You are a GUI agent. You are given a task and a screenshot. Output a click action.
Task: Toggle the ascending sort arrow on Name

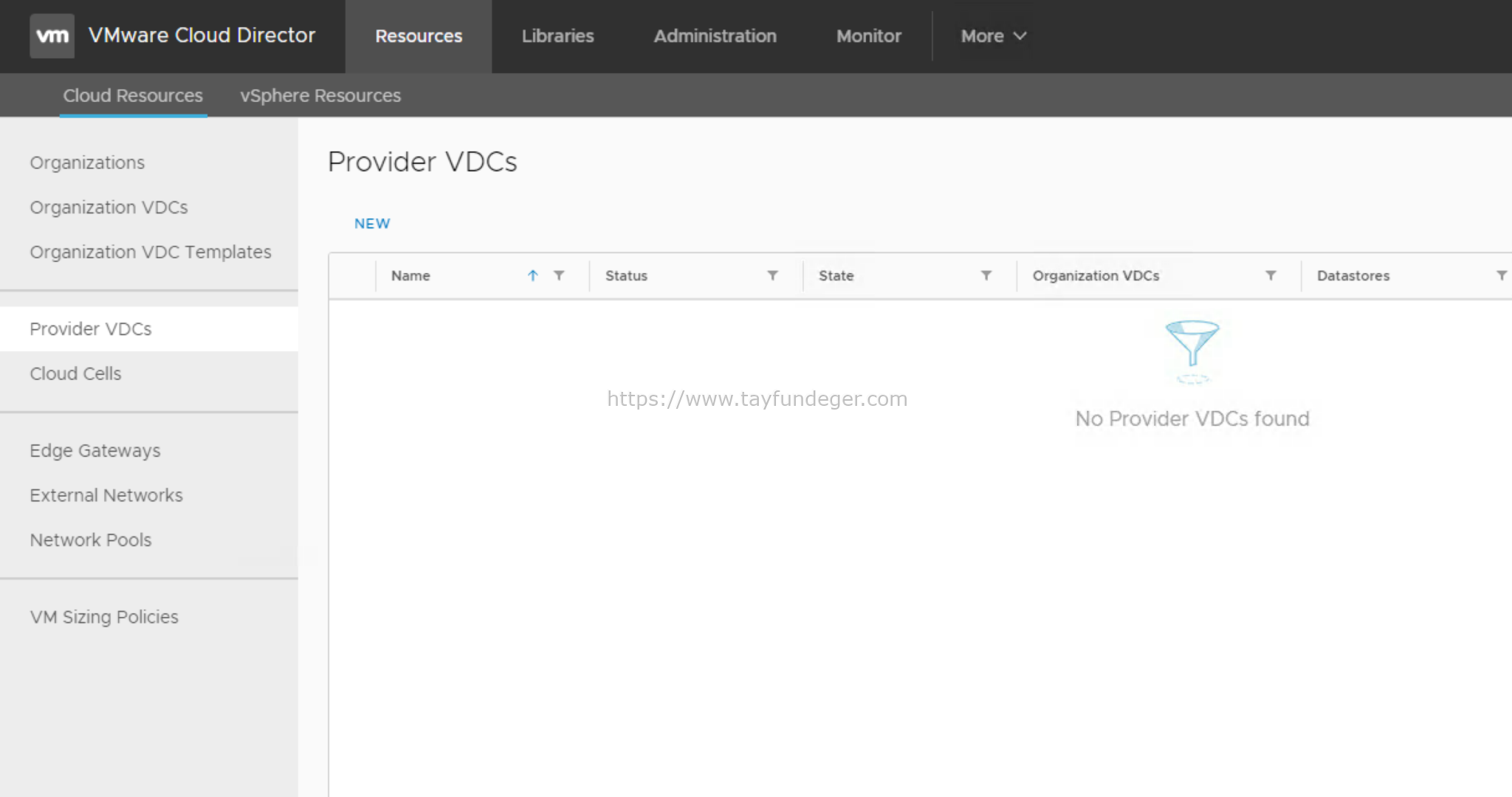pyautogui.click(x=532, y=275)
